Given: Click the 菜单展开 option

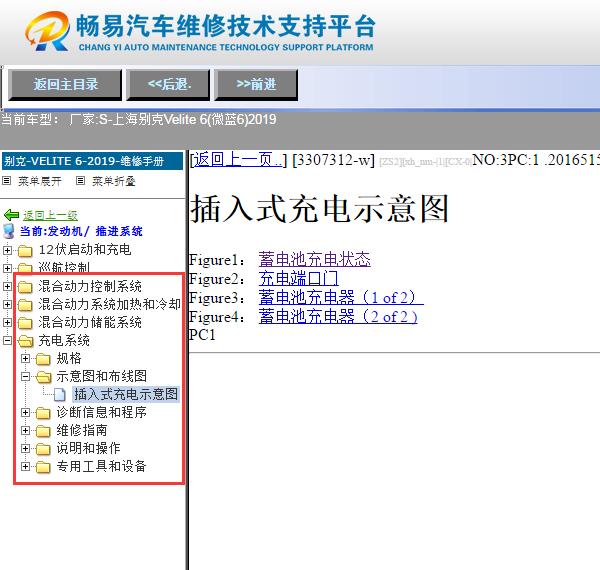Looking at the screenshot, I should point(40,181).
